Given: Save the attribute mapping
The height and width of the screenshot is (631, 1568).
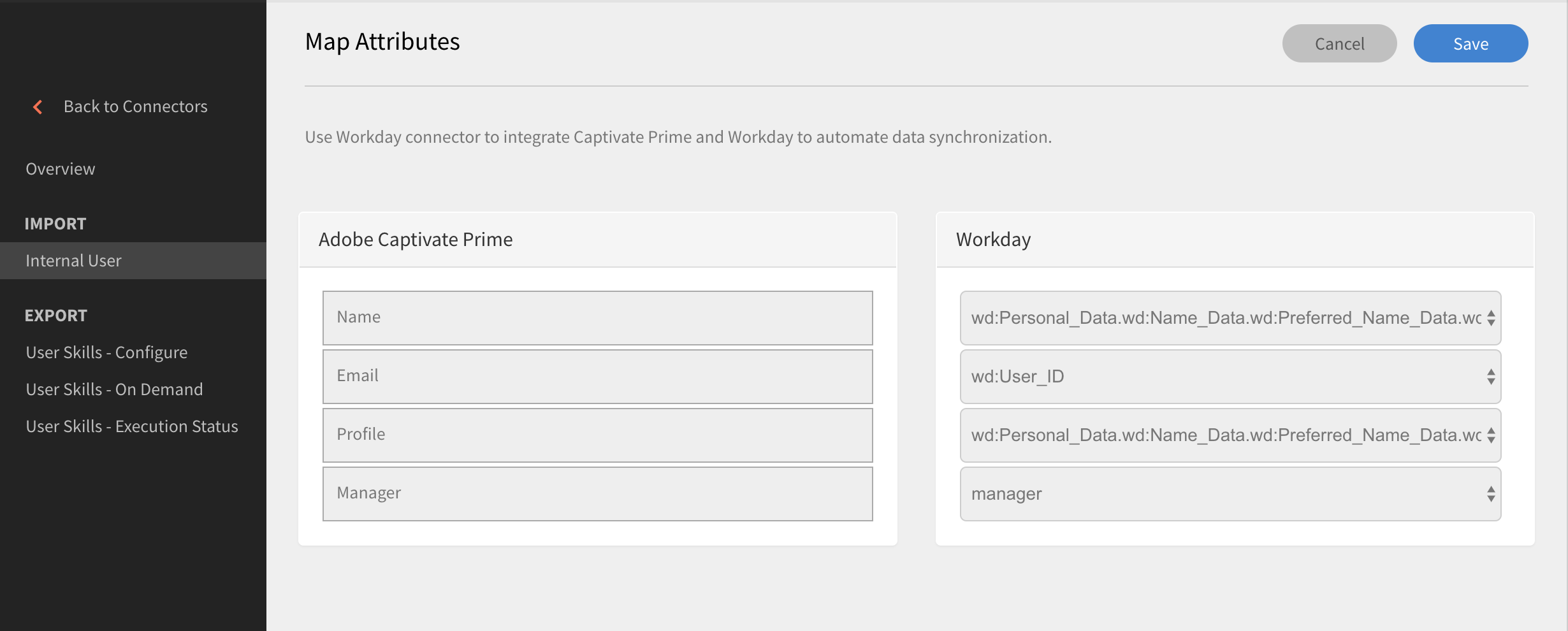Looking at the screenshot, I should pos(1470,43).
